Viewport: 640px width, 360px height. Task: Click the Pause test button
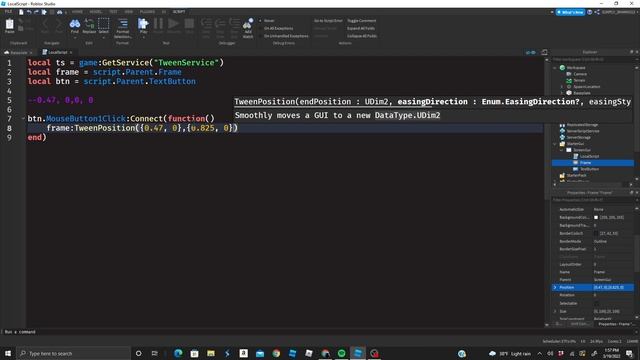(x=158, y=25)
